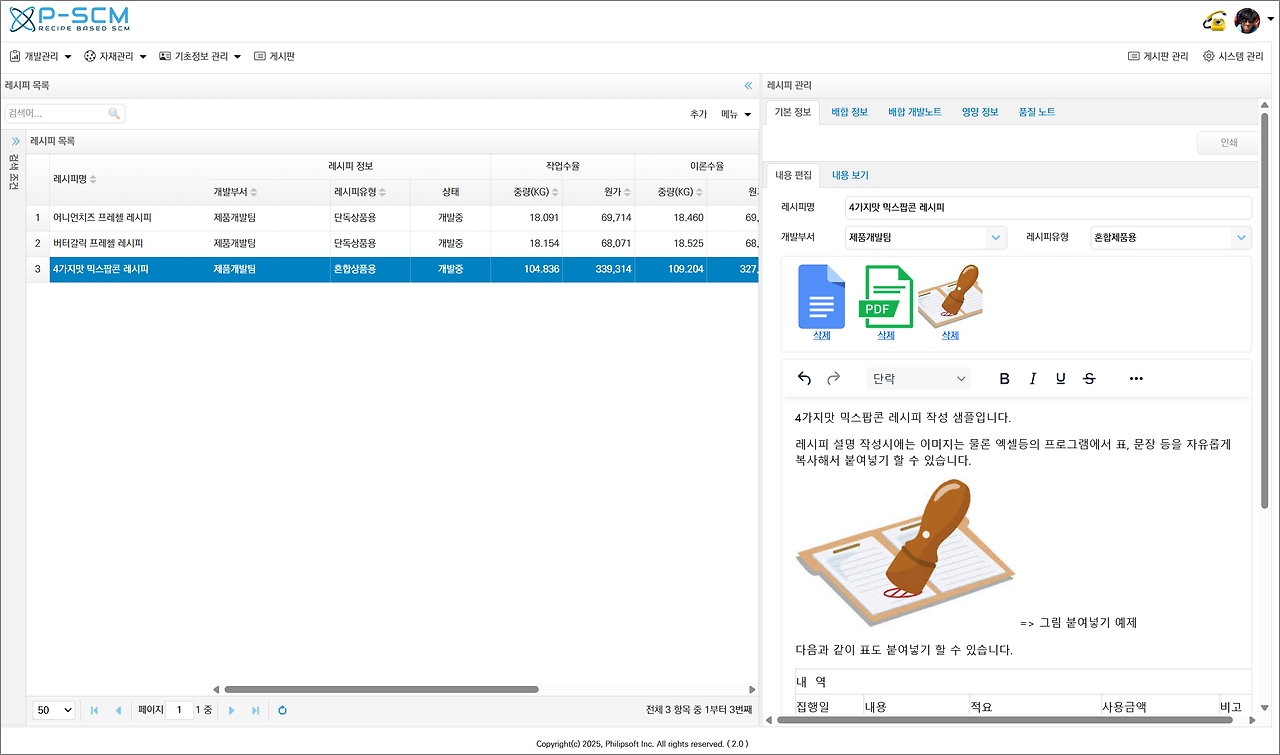Open the user avatar profile
The image size is (1280, 755).
coord(1246,20)
